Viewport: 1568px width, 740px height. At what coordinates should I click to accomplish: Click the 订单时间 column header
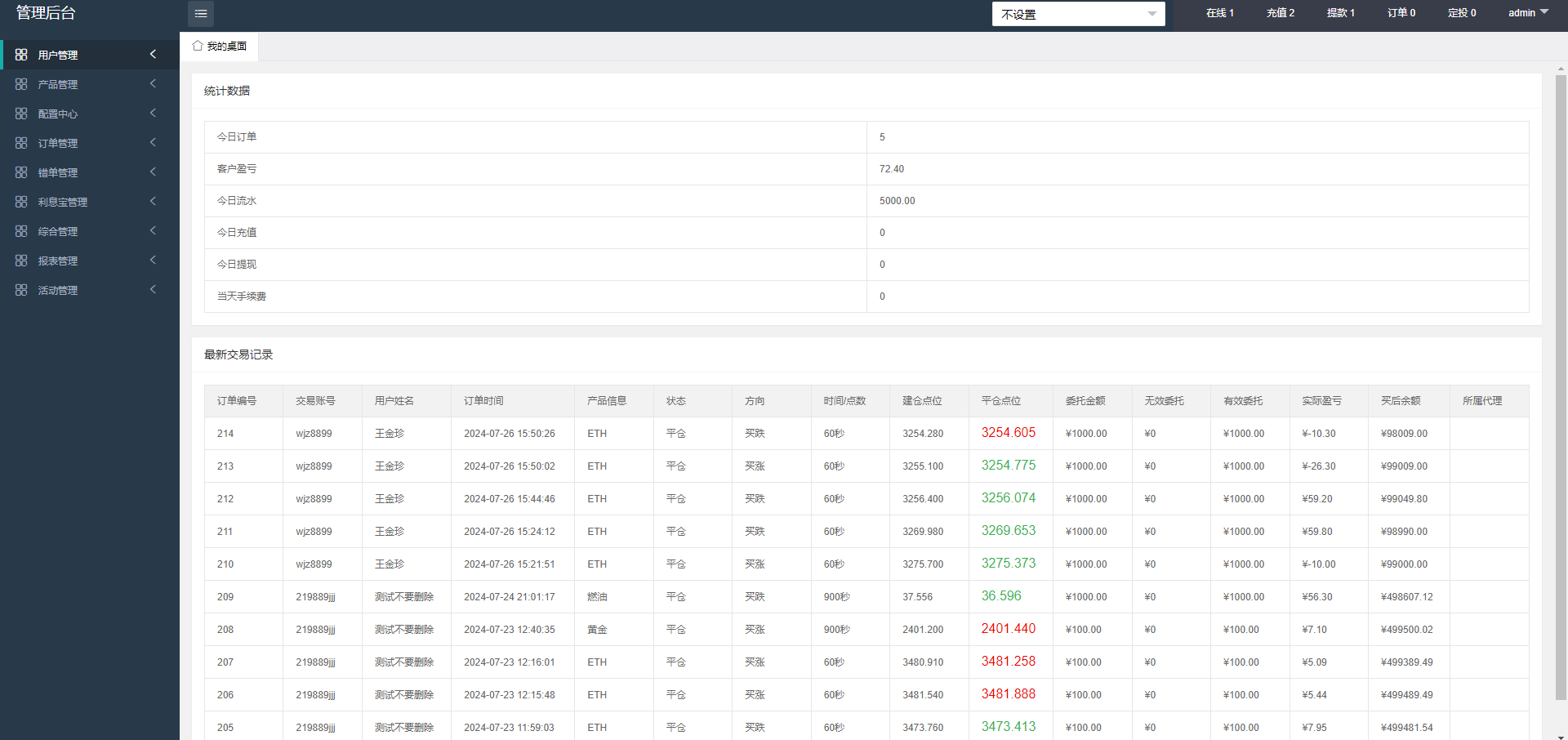coord(483,401)
